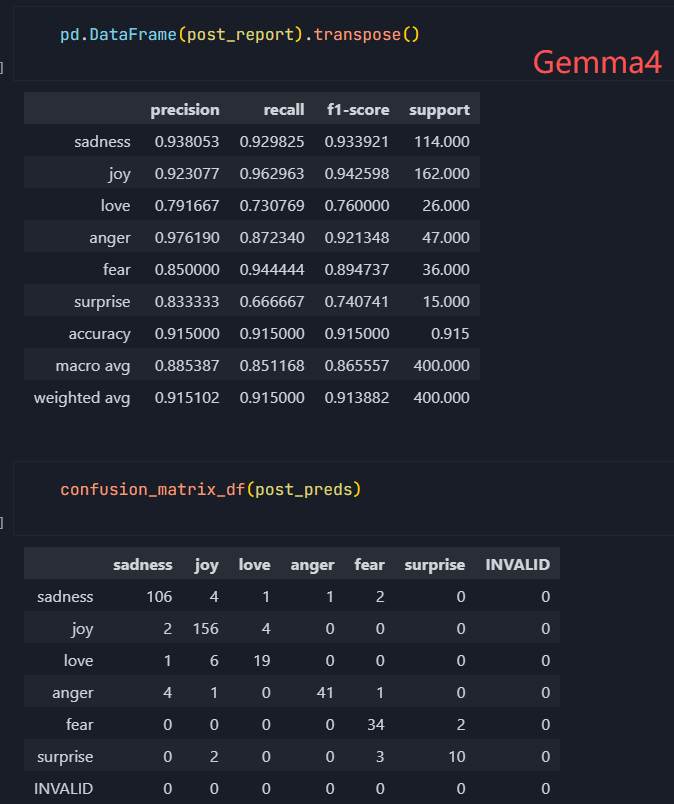Select surprise f1-score value 0.740741
Image resolution: width=674 pixels, height=804 pixels.
(357, 302)
